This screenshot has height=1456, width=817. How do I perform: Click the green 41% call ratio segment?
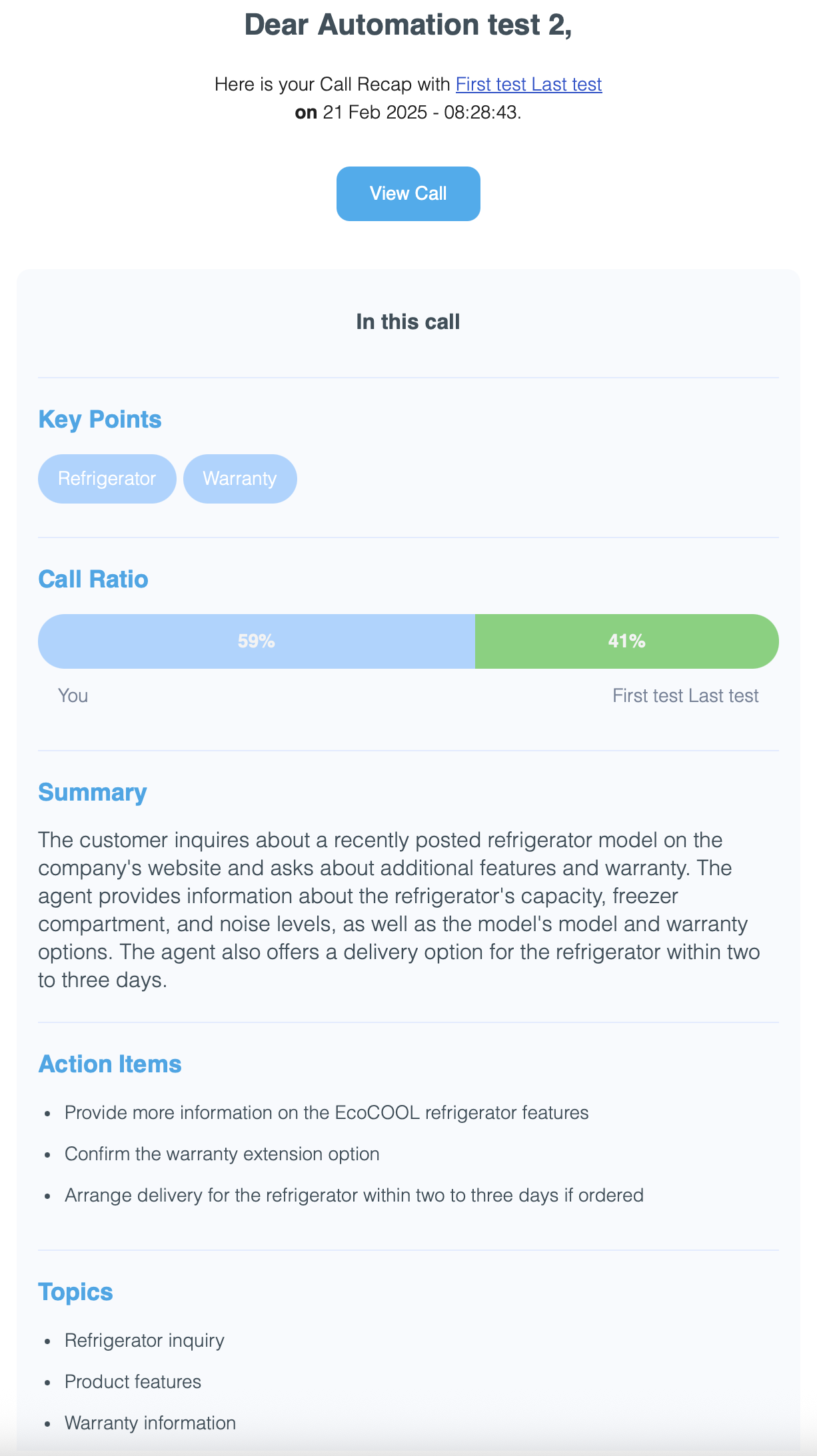tap(626, 641)
